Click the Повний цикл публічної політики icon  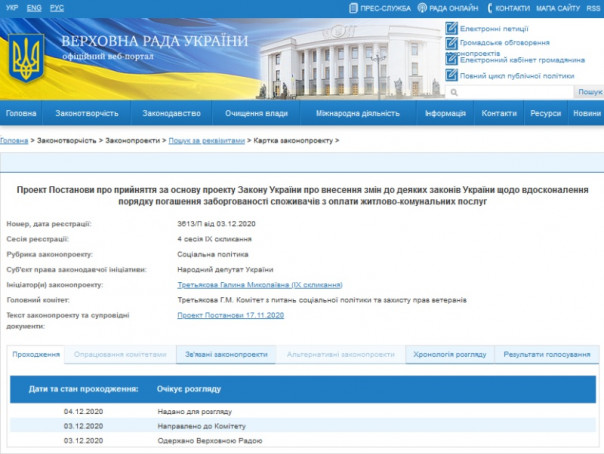click(x=452, y=76)
